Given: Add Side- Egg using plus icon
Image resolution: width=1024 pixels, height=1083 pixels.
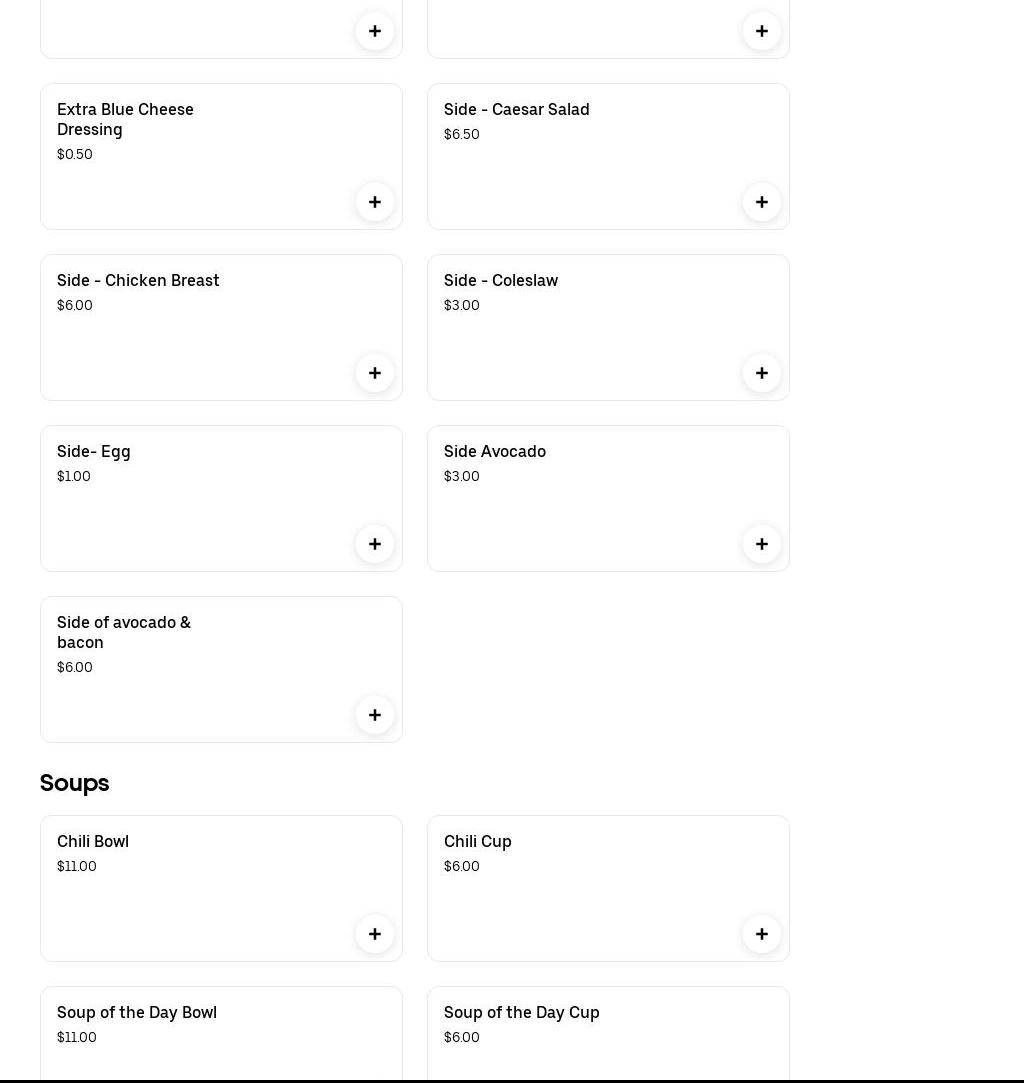Looking at the screenshot, I should click(375, 544).
